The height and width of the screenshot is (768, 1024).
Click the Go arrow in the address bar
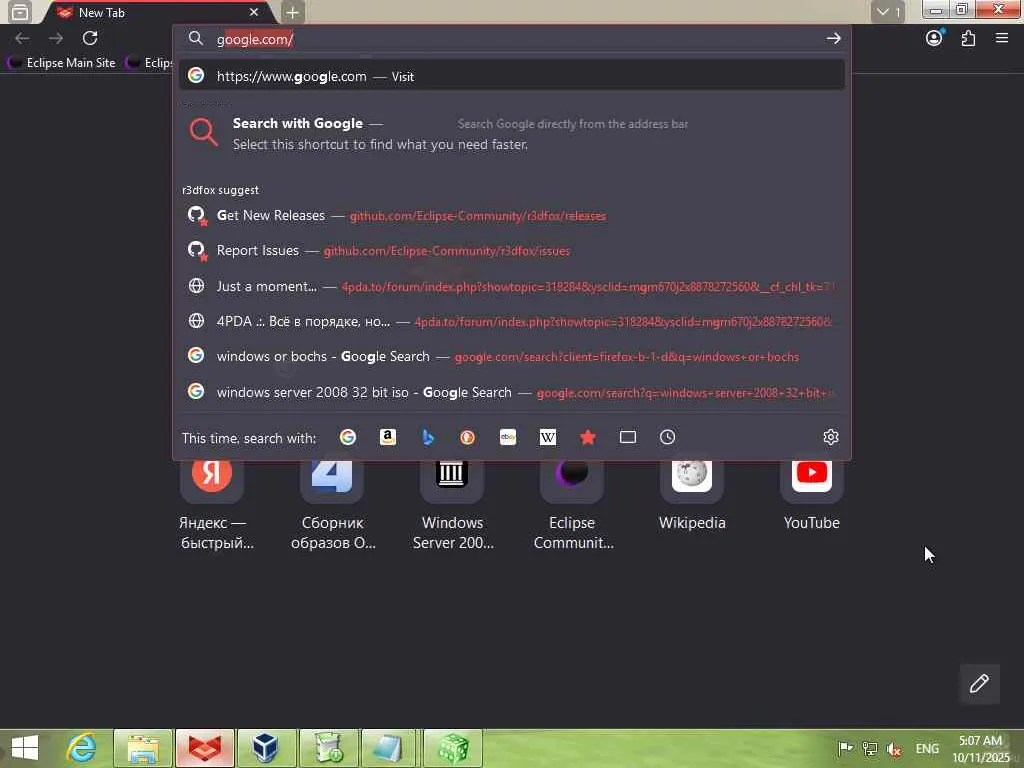tap(833, 39)
